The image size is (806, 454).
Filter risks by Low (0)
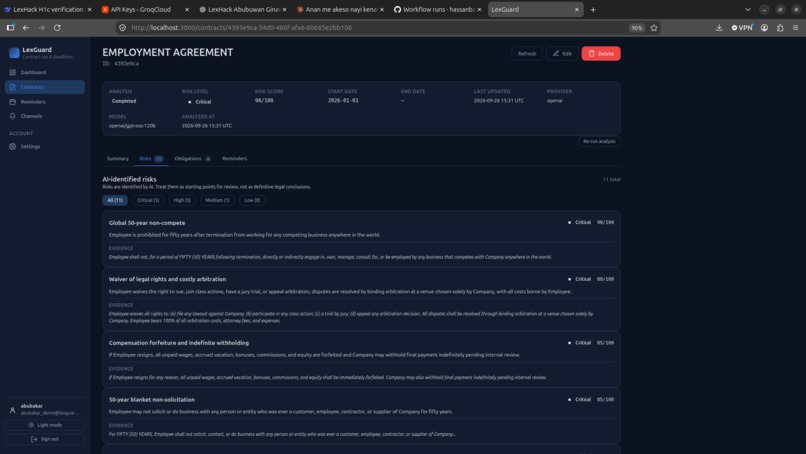(252, 200)
